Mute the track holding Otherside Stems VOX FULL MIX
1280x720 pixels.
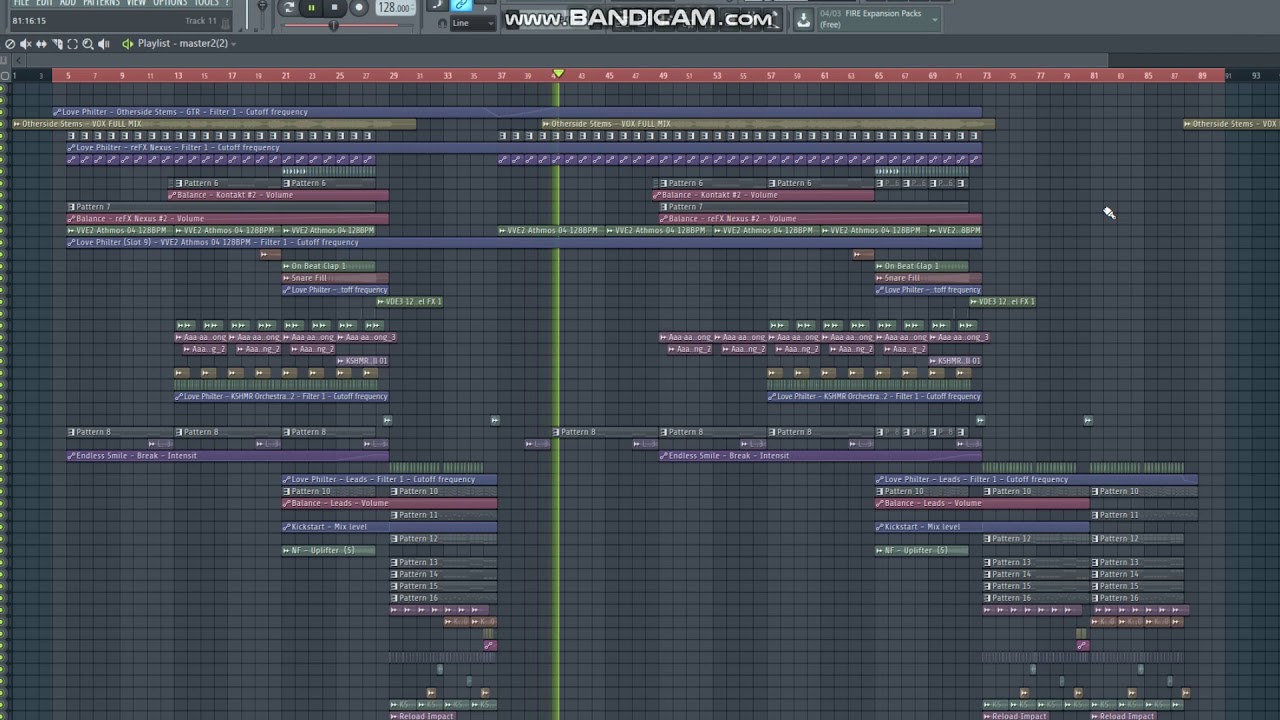coord(3,124)
